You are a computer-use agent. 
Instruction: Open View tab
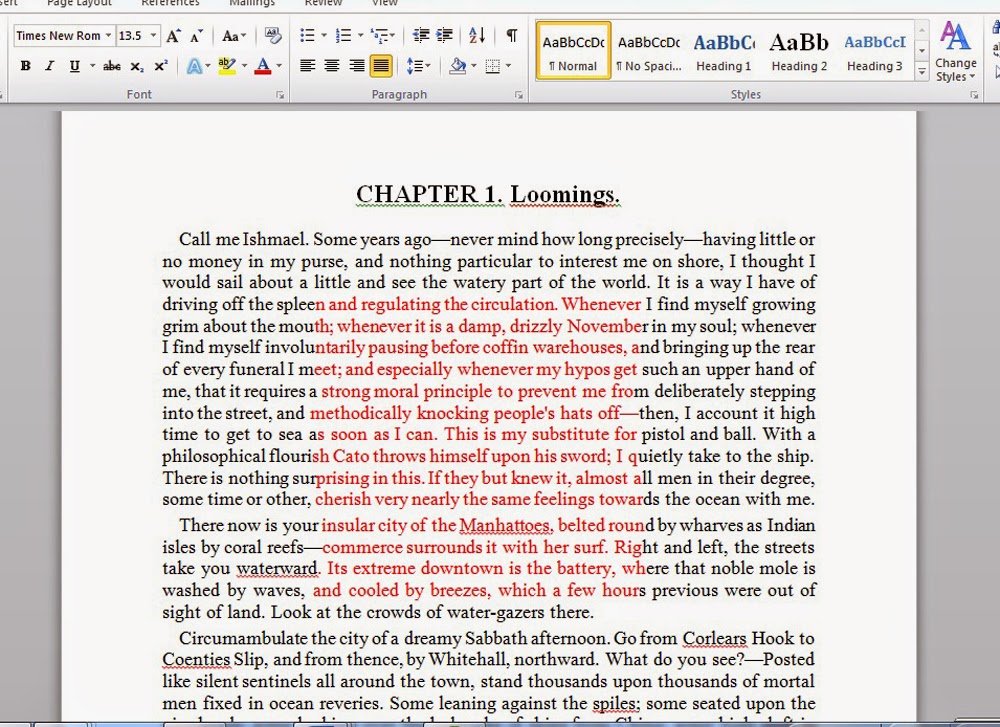(x=385, y=3)
